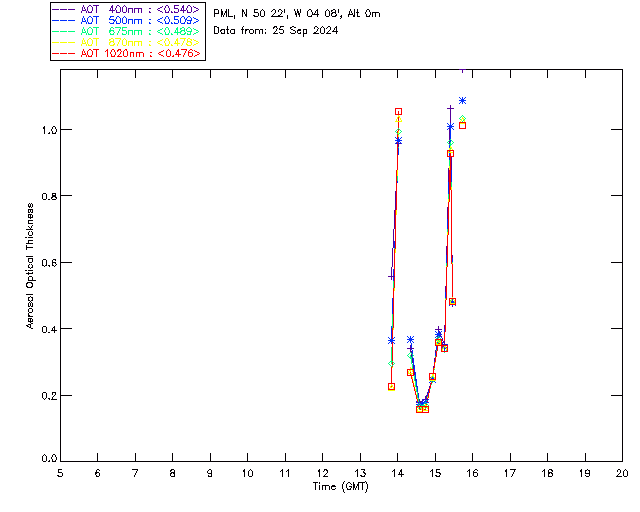This screenshot has height=512, width=640.
Task: Click the 14 tick label on time axis
Action: (x=398, y=473)
